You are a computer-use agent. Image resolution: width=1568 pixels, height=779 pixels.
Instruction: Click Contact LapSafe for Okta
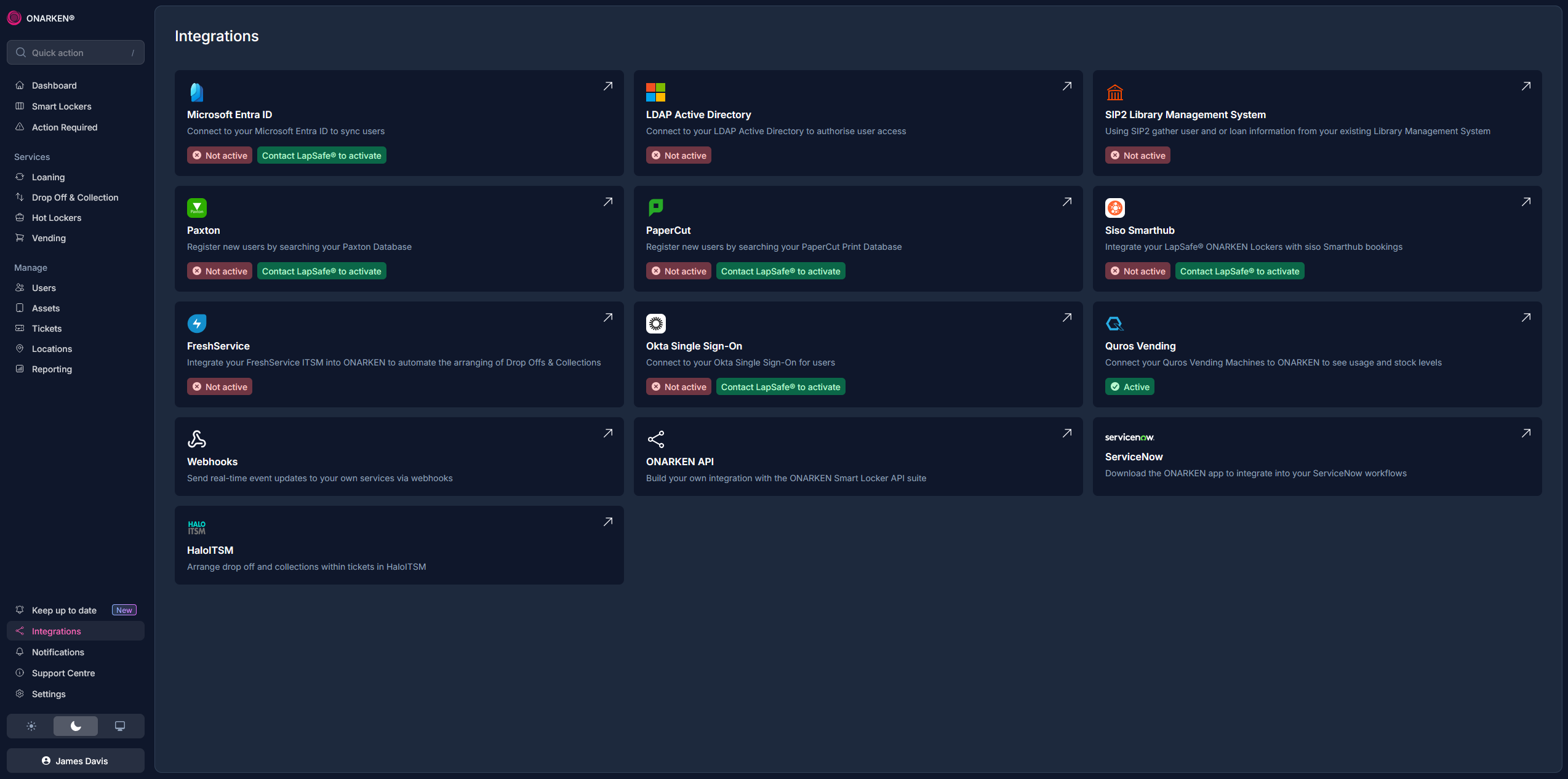(x=780, y=387)
